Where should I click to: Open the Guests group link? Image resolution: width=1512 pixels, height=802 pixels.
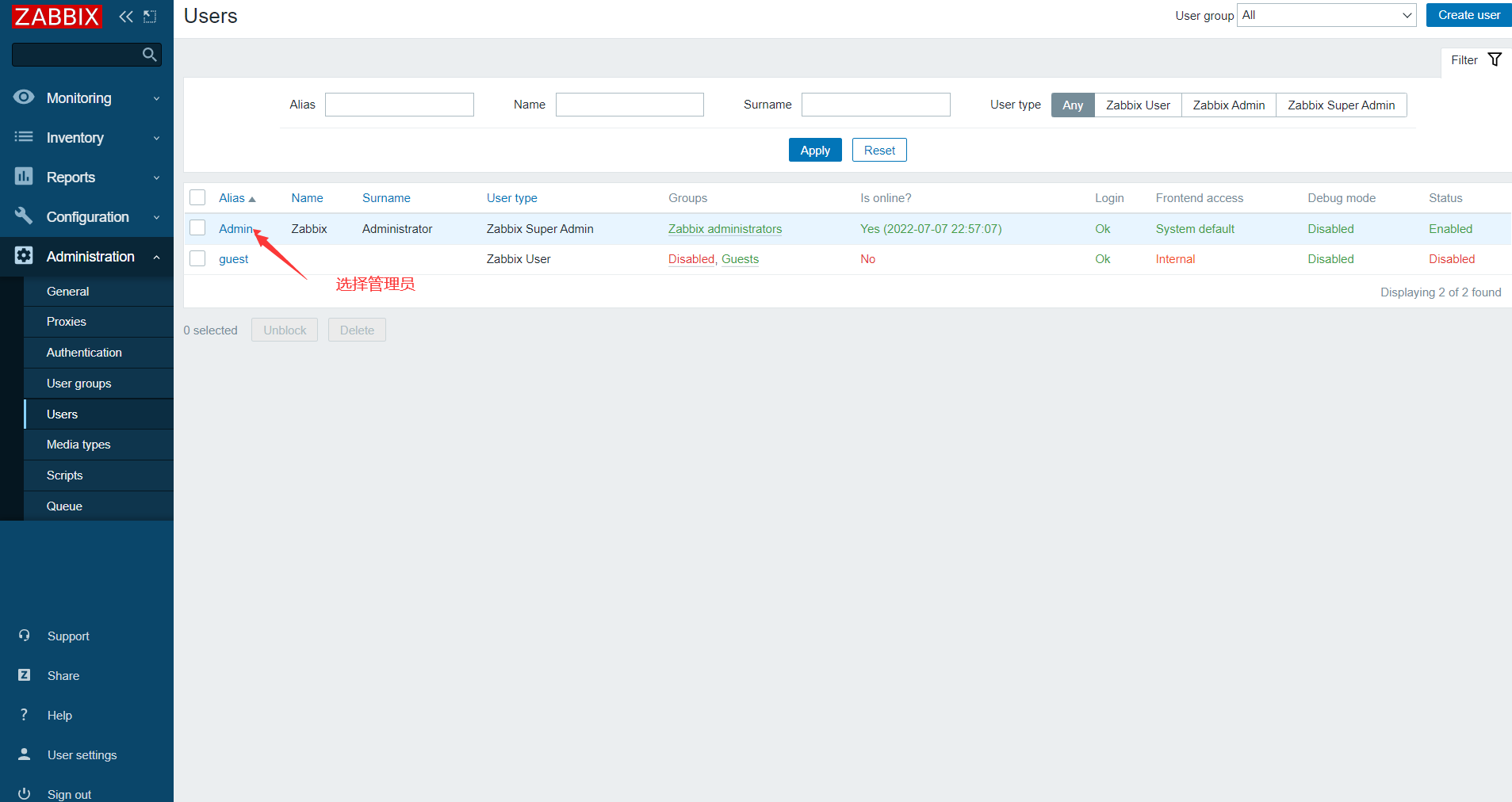click(x=740, y=259)
